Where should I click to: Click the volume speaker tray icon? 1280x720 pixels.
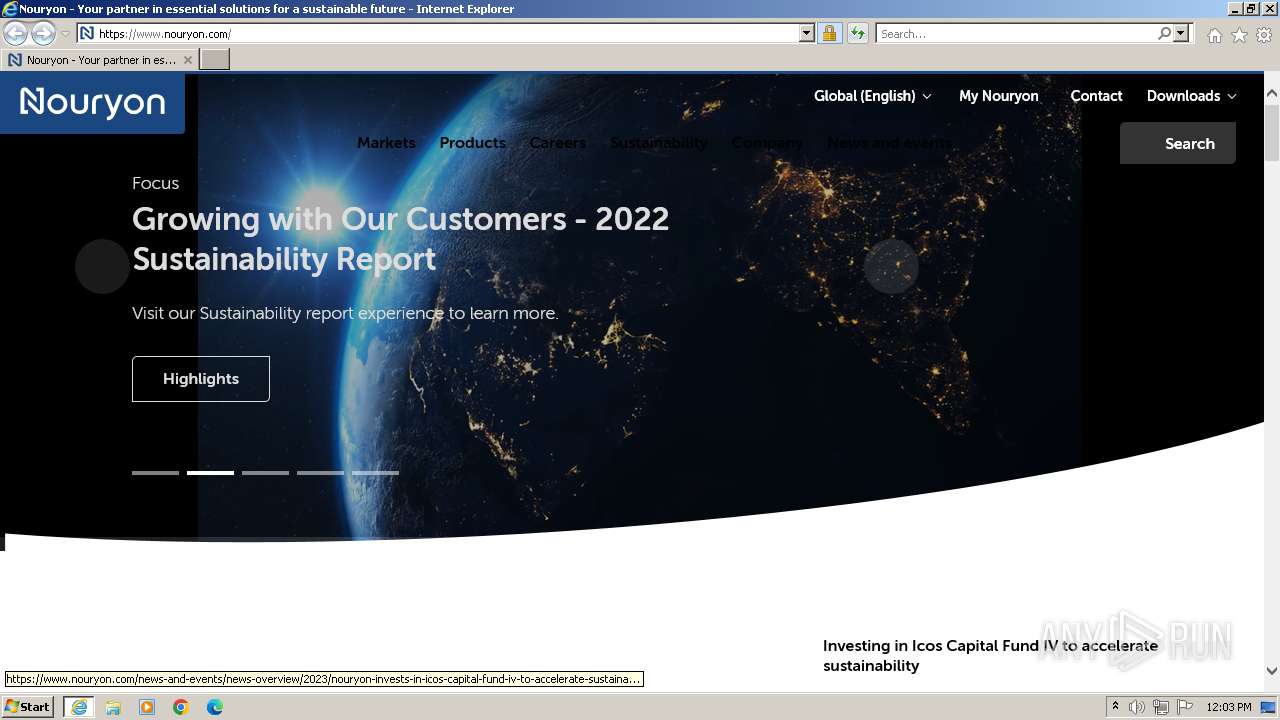point(1137,707)
